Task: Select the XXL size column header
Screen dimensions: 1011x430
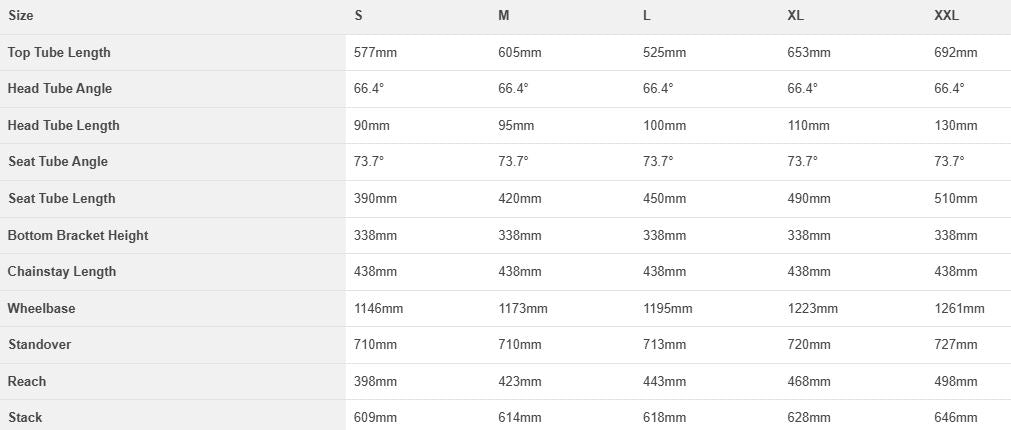Action: (x=947, y=15)
